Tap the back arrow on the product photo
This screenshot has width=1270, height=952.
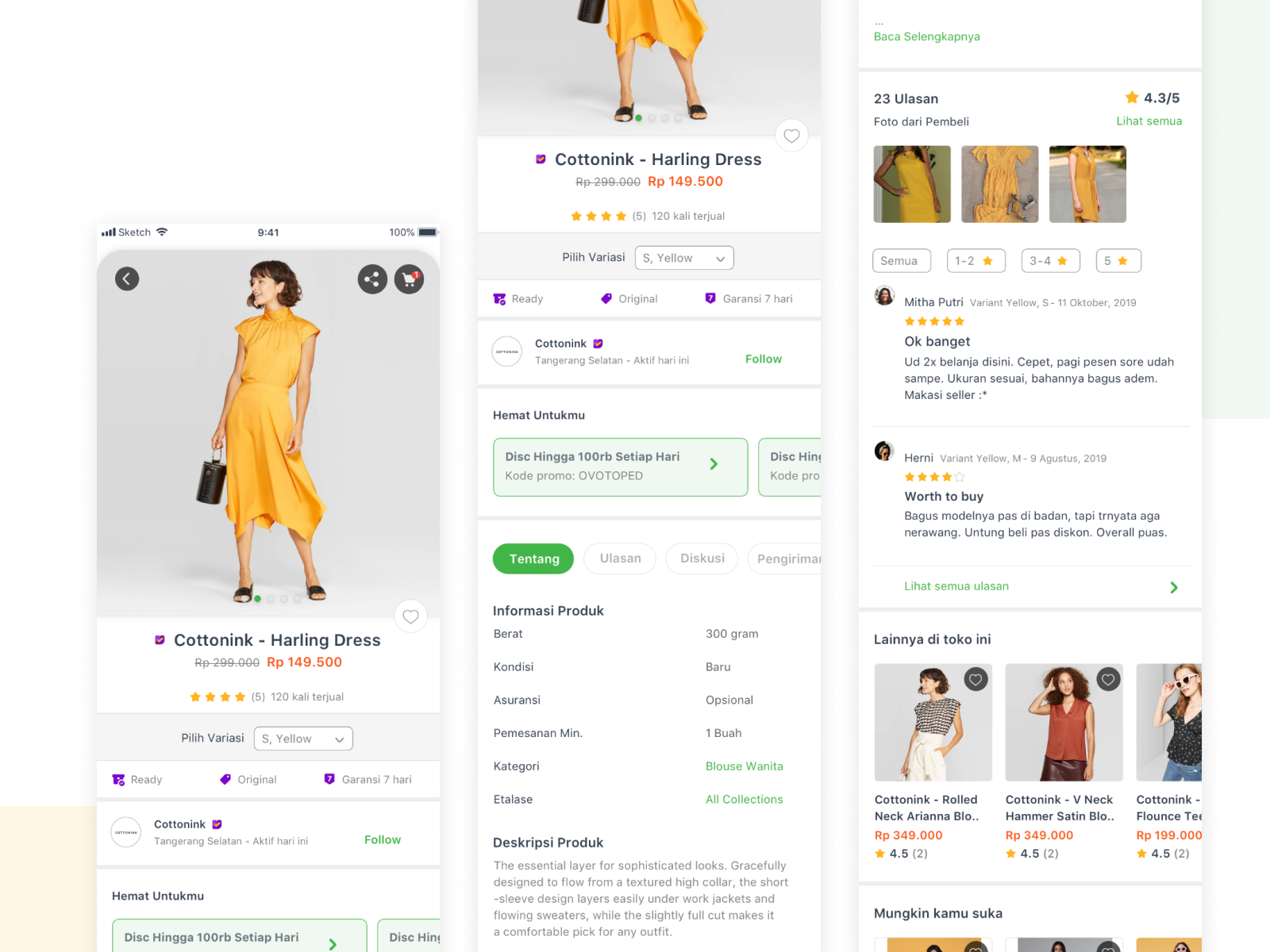(x=127, y=278)
